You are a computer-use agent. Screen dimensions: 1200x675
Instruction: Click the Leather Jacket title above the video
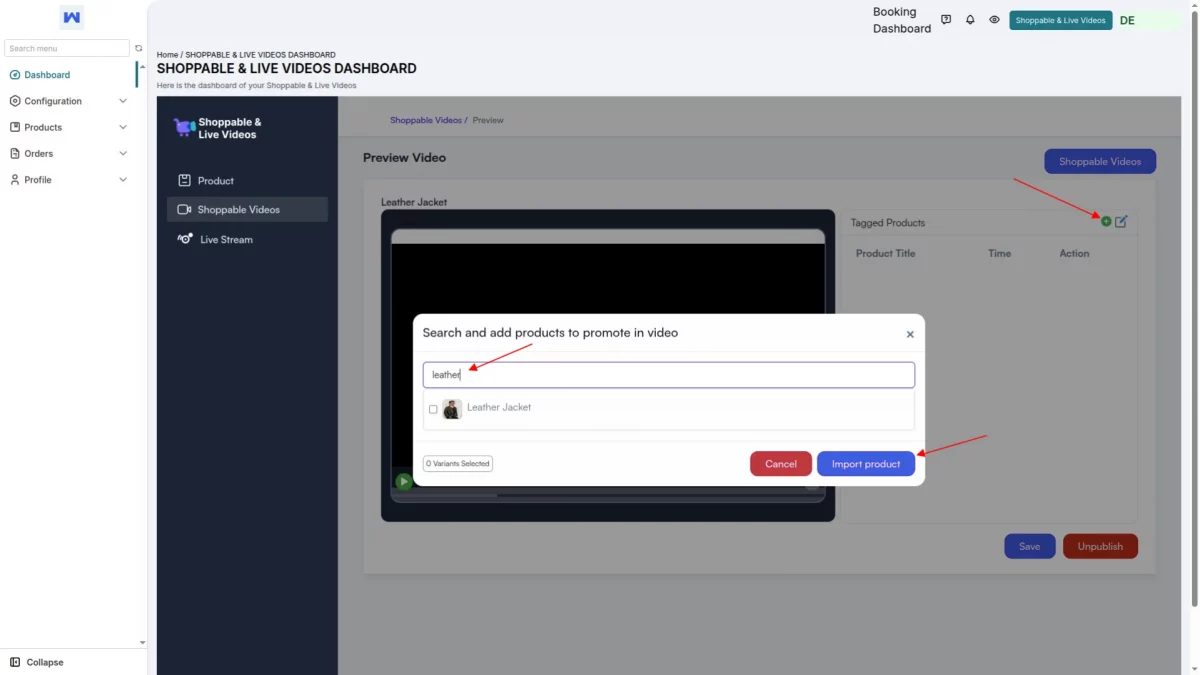click(x=414, y=202)
